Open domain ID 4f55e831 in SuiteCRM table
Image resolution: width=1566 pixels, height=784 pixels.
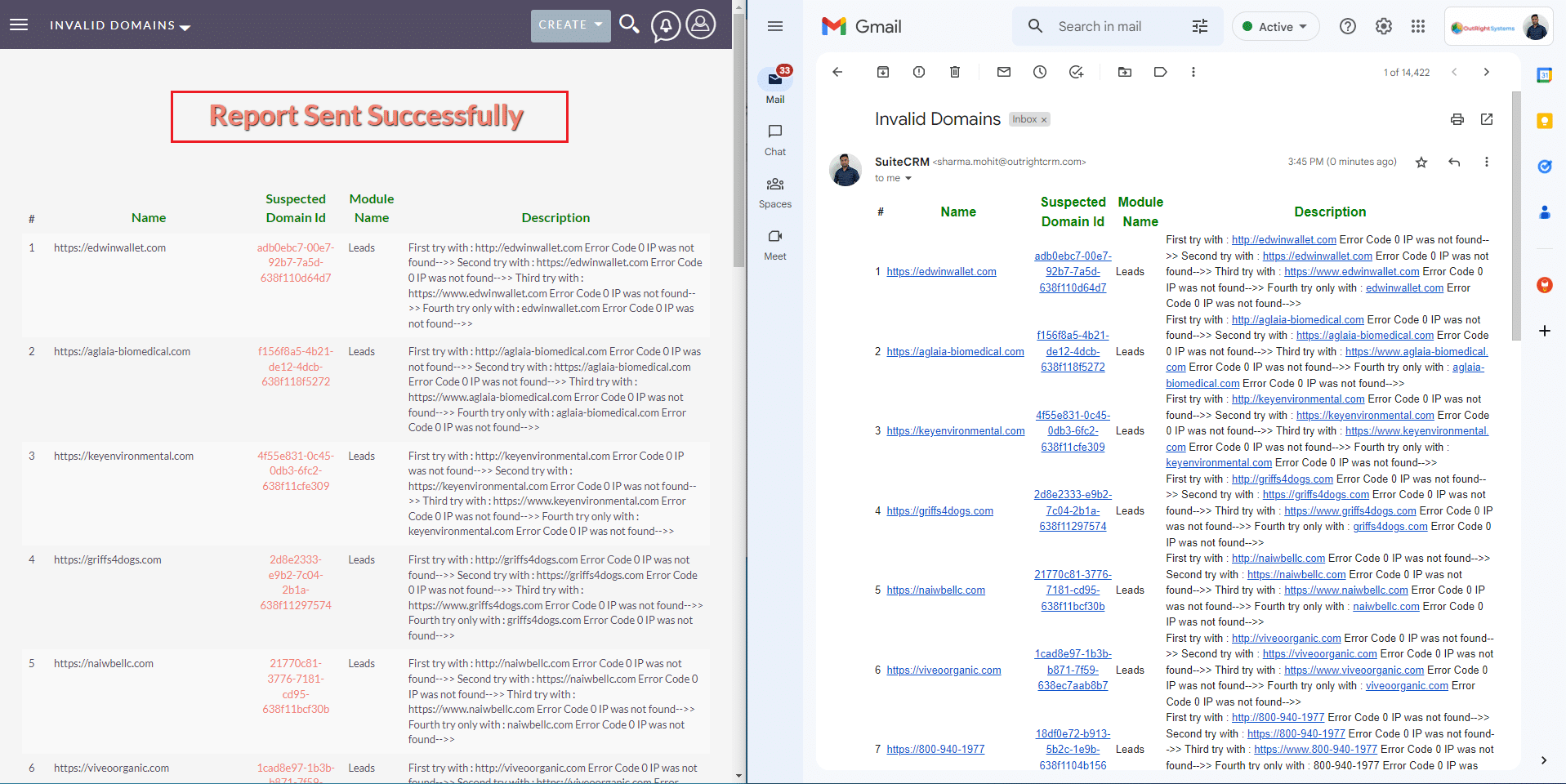coord(296,471)
